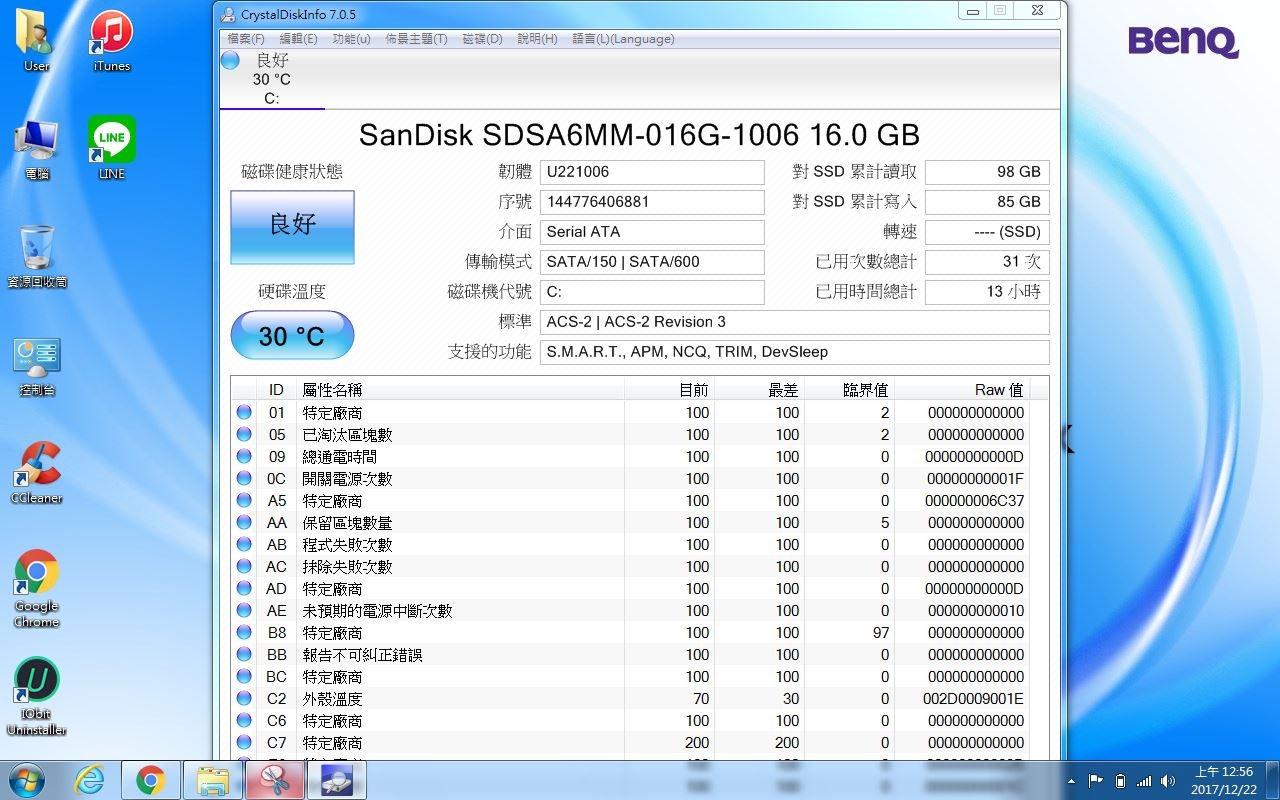Viewport: 1280px width, 800px height.
Task: Open File Explorer from taskbar
Action: coord(213,780)
